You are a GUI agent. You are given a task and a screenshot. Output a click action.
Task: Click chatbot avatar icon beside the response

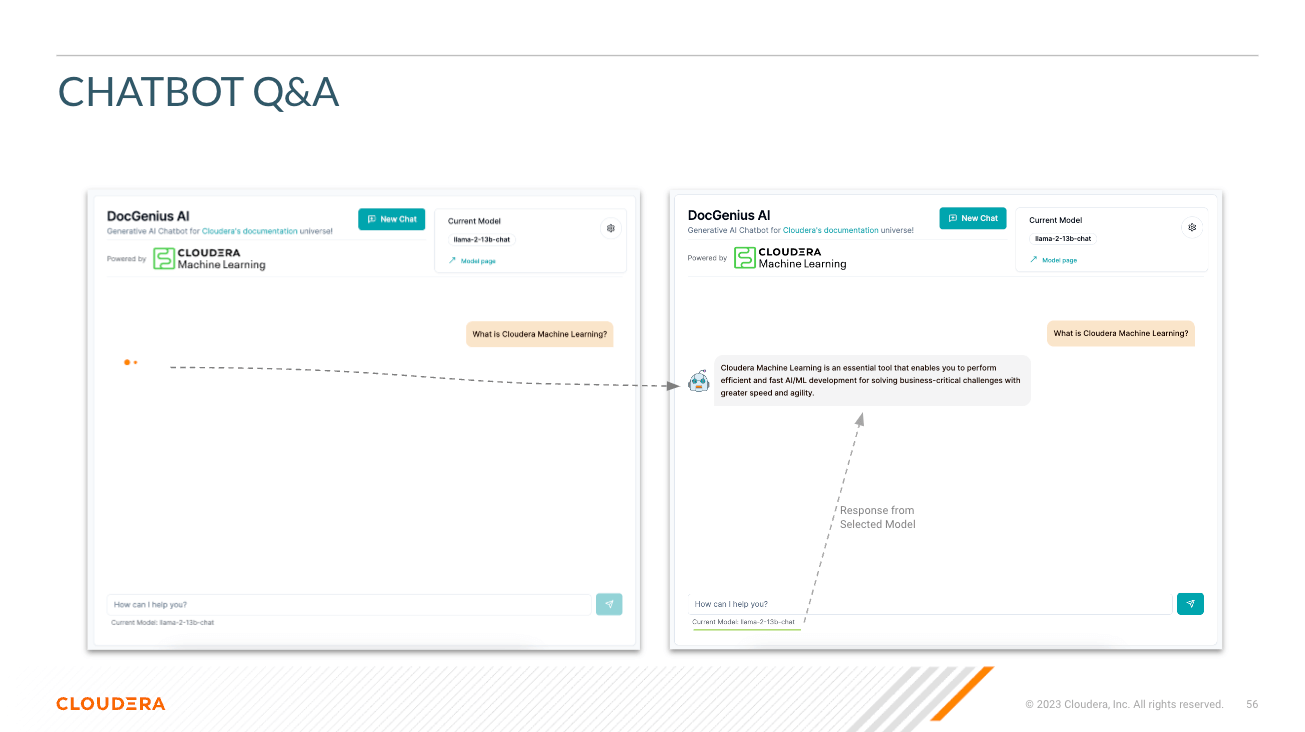[x=699, y=381]
